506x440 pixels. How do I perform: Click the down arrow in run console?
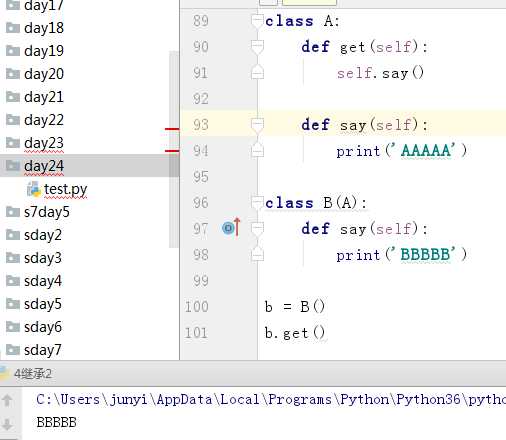pos(7,424)
